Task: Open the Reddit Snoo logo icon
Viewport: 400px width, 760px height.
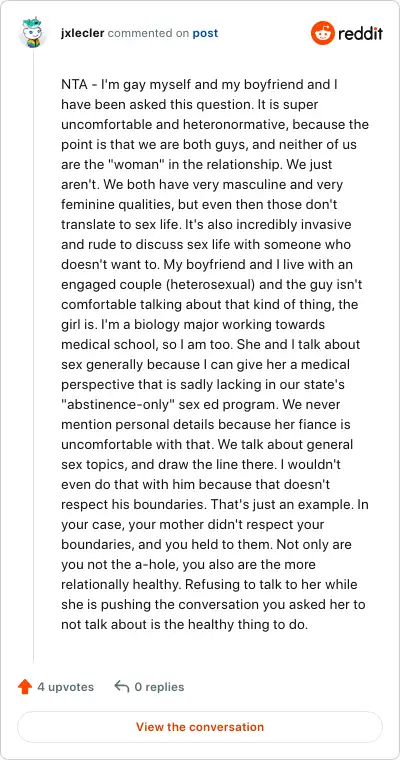Action: 322,33
